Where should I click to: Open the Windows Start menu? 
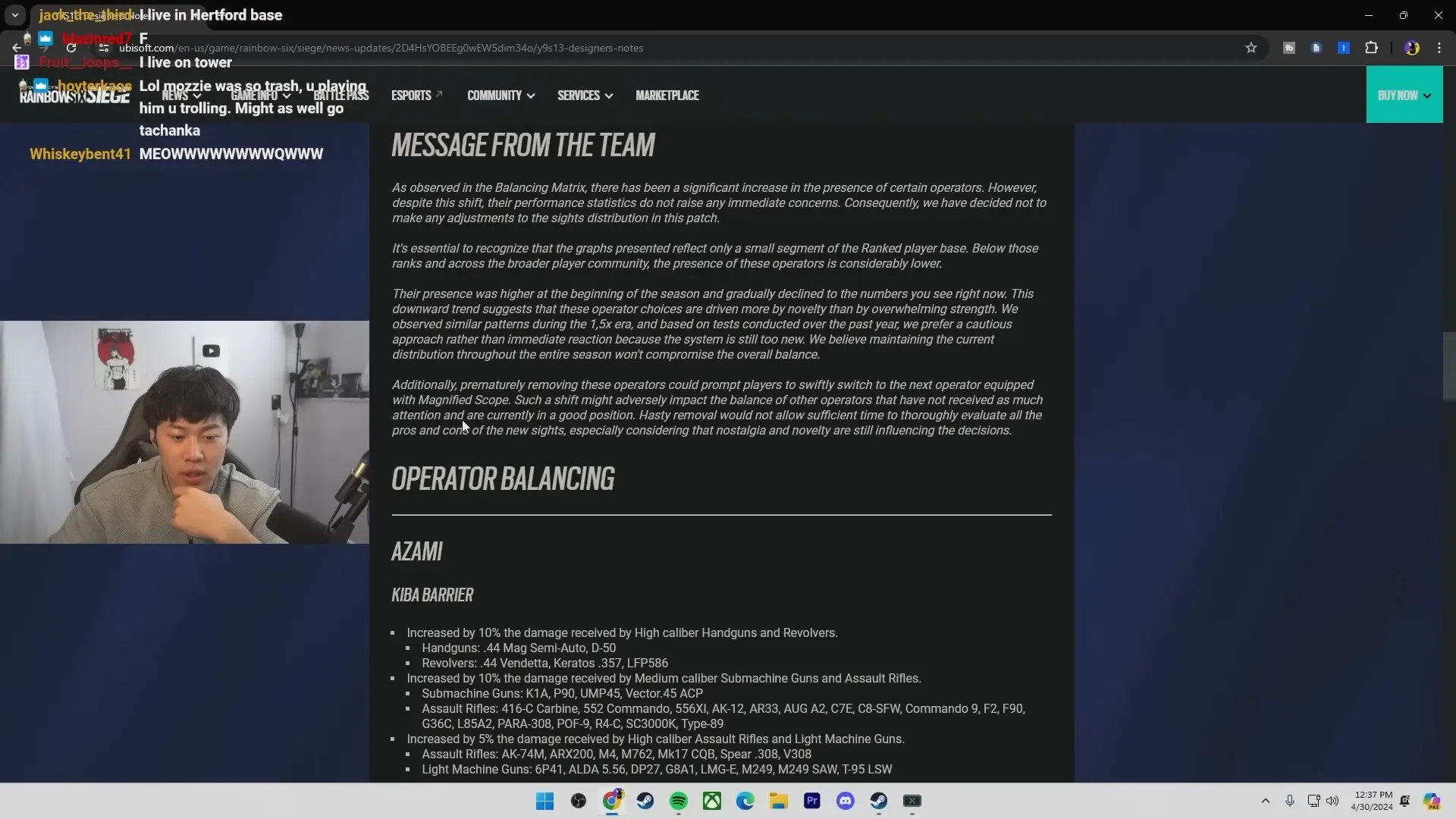(544, 801)
